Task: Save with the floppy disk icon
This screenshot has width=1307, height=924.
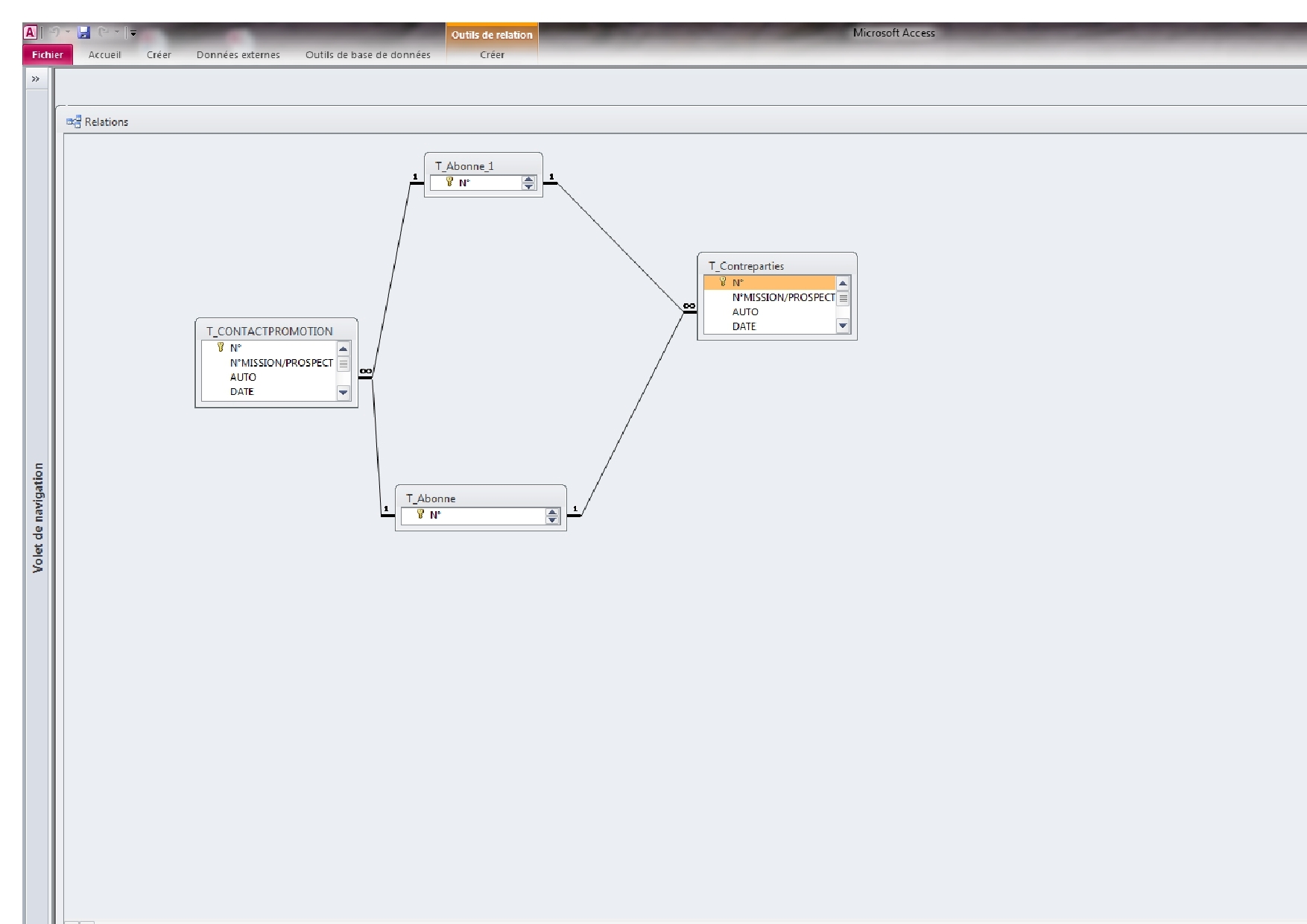Action: [84, 33]
